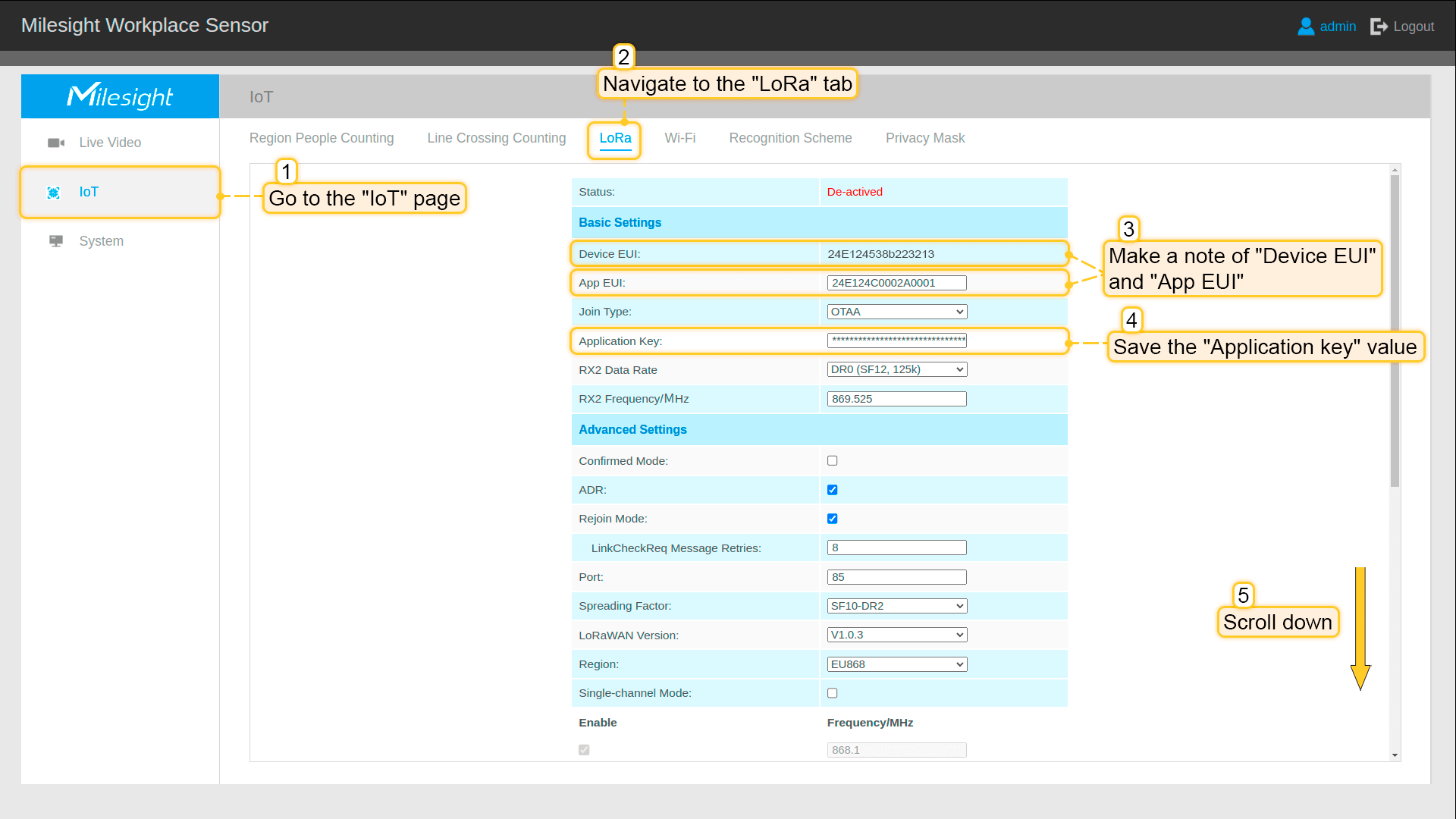Enable Confirmed Mode checkbox
Screen dimensions: 1456x819
click(832, 461)
